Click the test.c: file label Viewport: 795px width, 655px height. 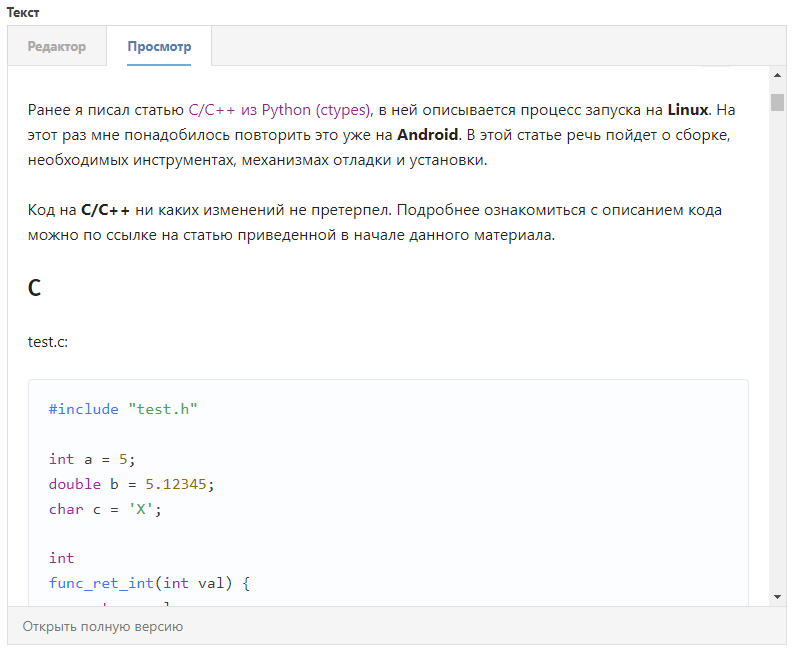point(48,342)
